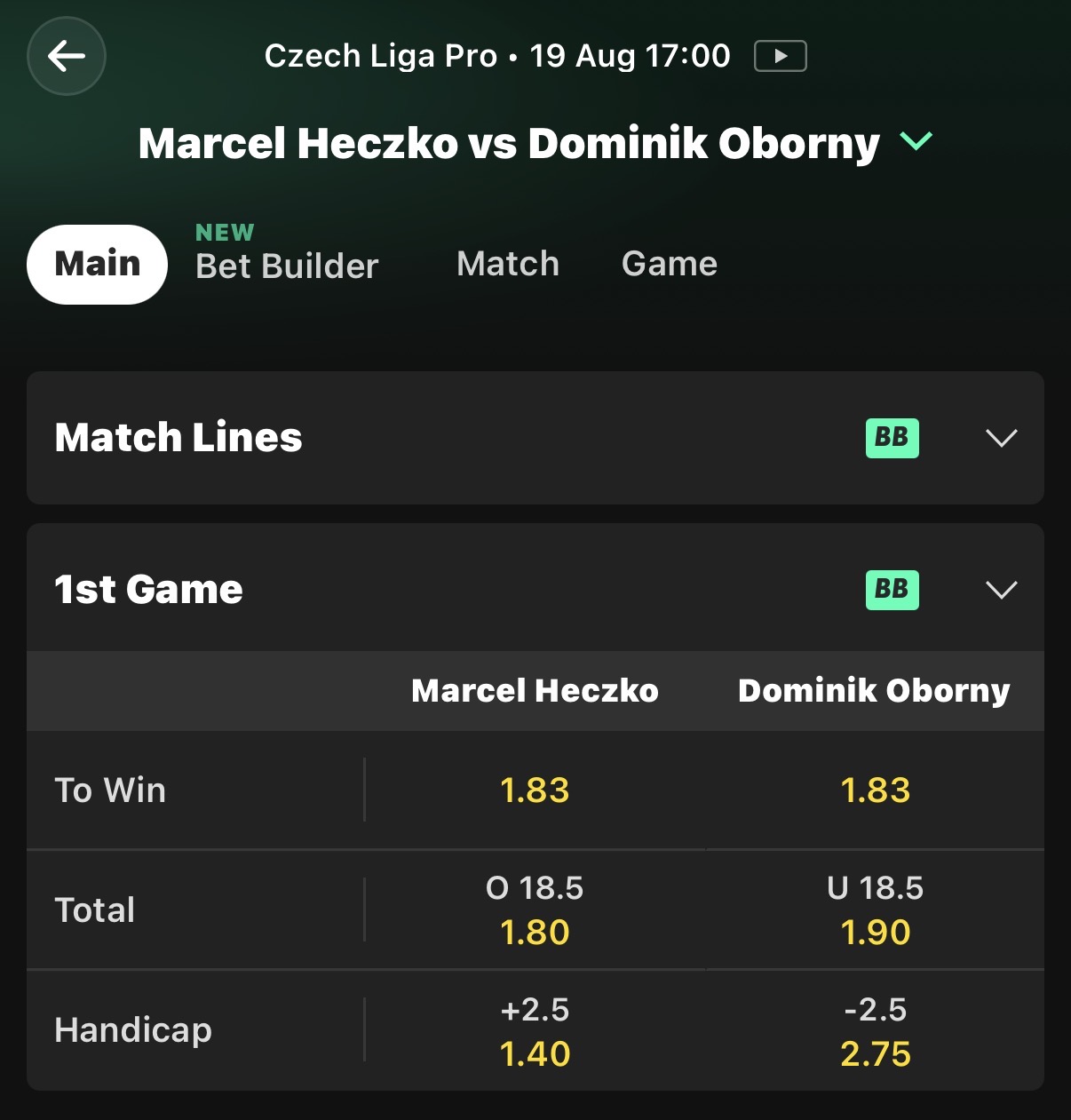Tap the 1st Game header title
Image resolution: width=1071 pixels, height=1120 pixels.
coord(148,590)
